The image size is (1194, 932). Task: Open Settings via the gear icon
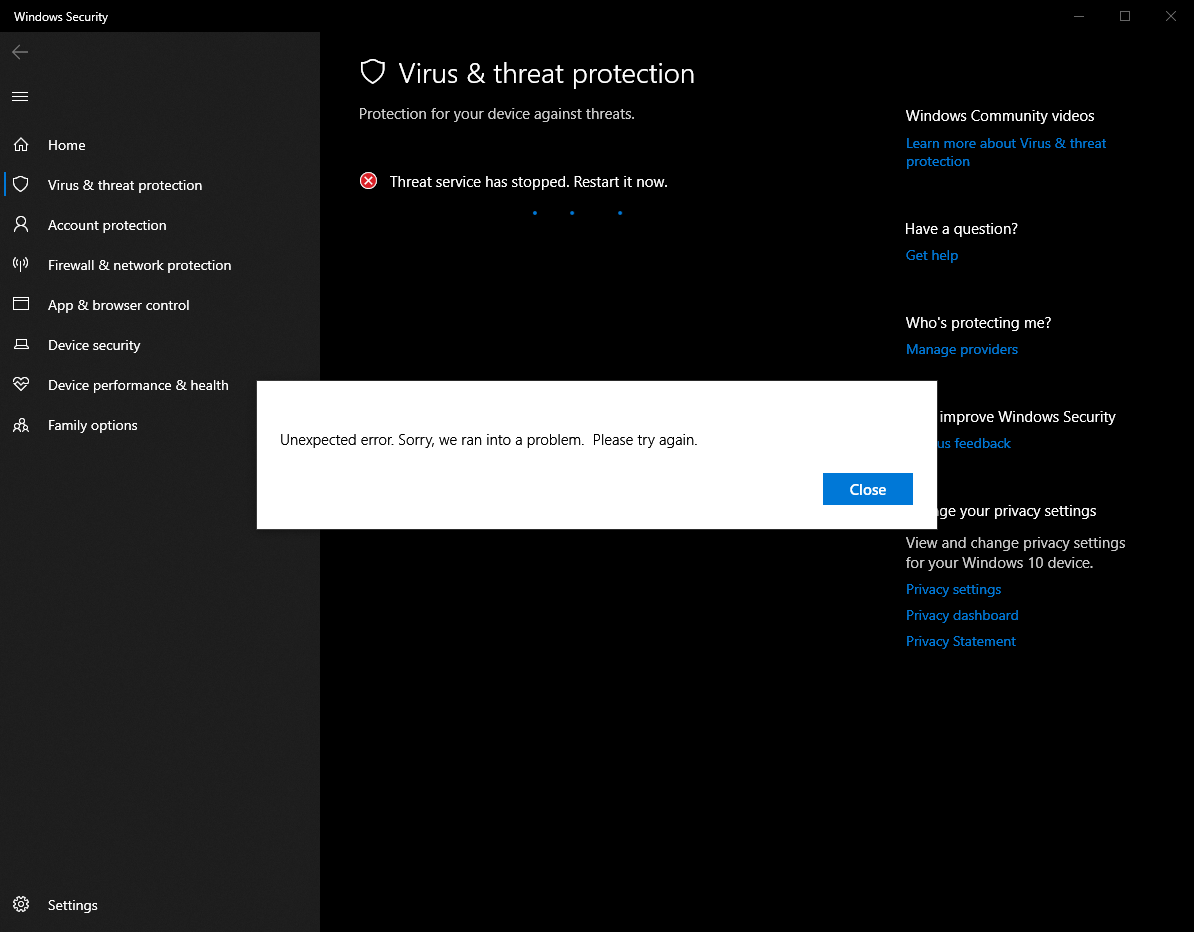tap(21, 904)
